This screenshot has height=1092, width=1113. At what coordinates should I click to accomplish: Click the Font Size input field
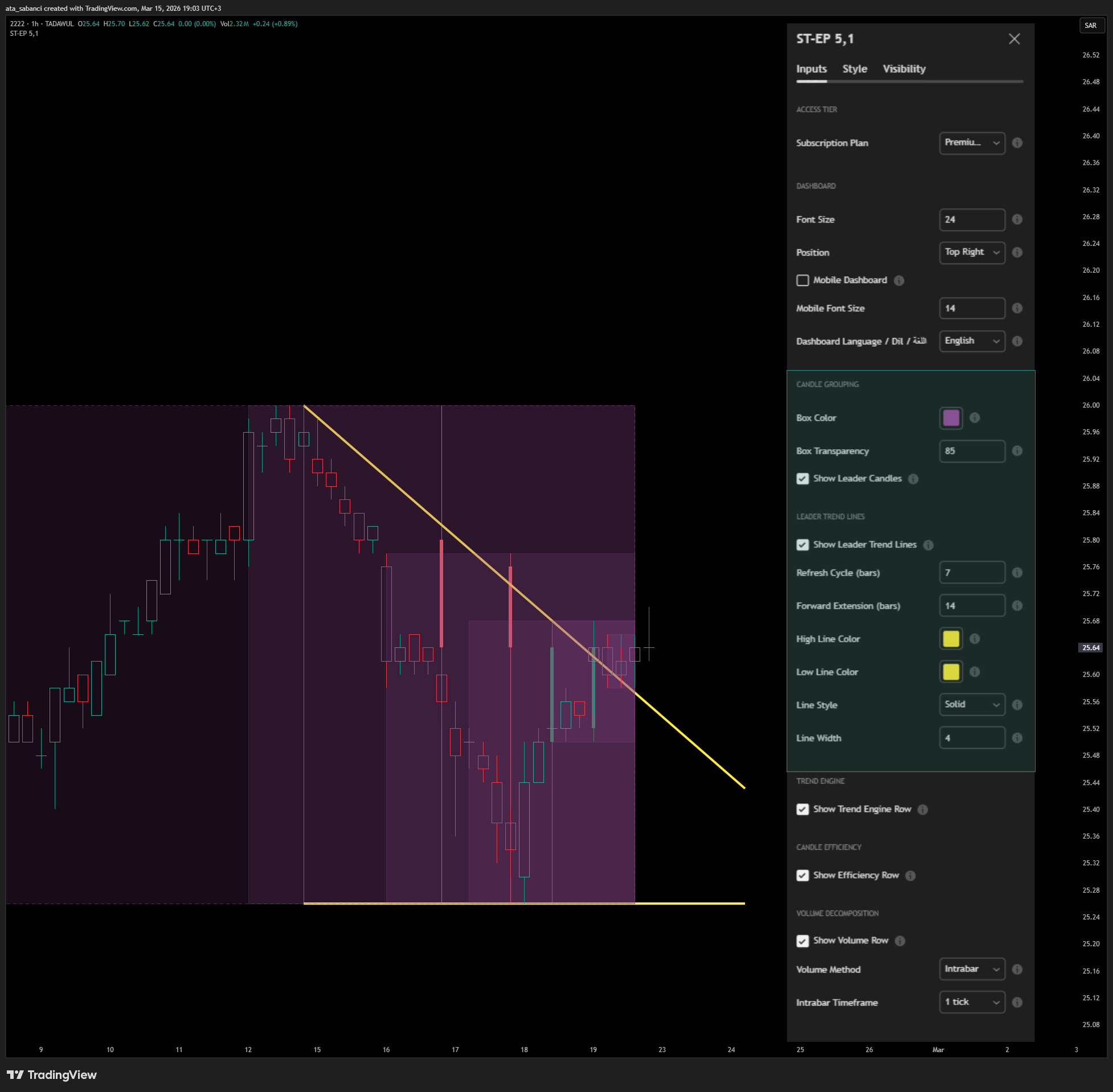[972, 219]
